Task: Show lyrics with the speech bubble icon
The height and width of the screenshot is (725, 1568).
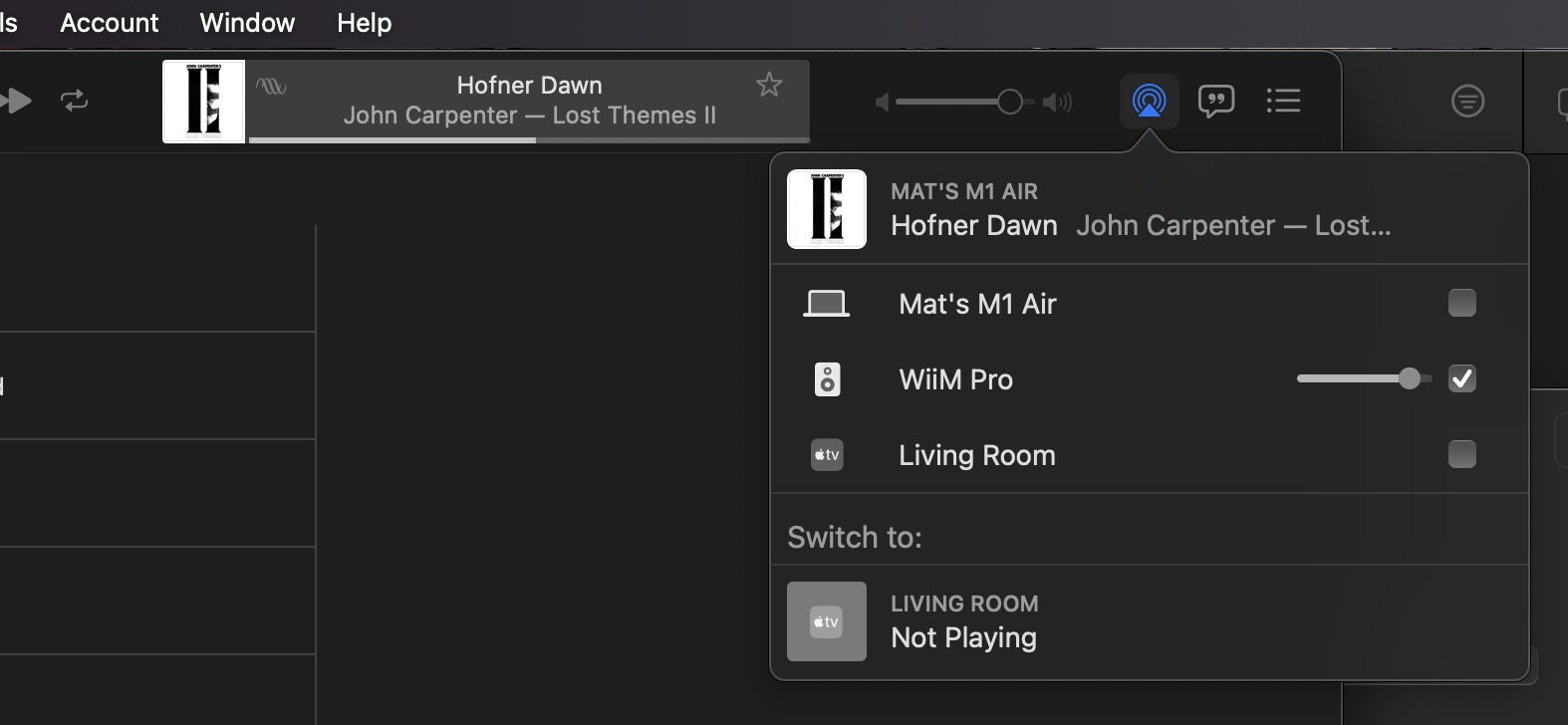Action: pos(1216,101)
